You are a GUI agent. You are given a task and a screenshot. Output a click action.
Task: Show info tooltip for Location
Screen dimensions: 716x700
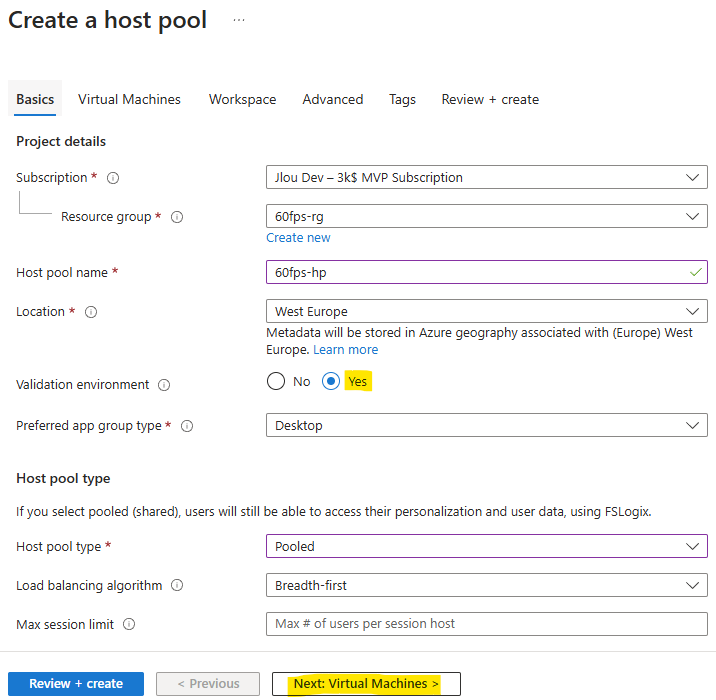[91, 312]
